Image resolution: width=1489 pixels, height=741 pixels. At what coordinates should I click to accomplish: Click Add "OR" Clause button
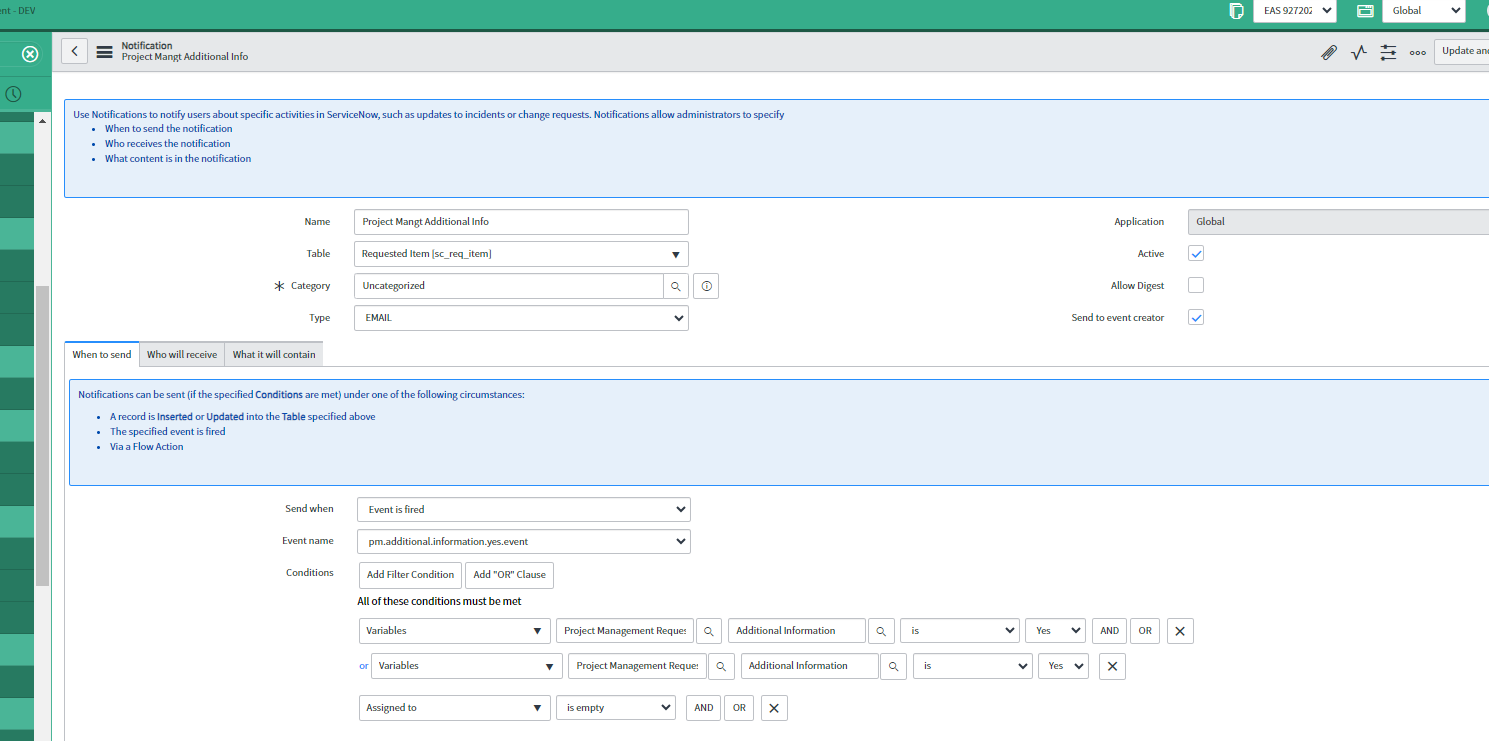(x=509, y=575)
